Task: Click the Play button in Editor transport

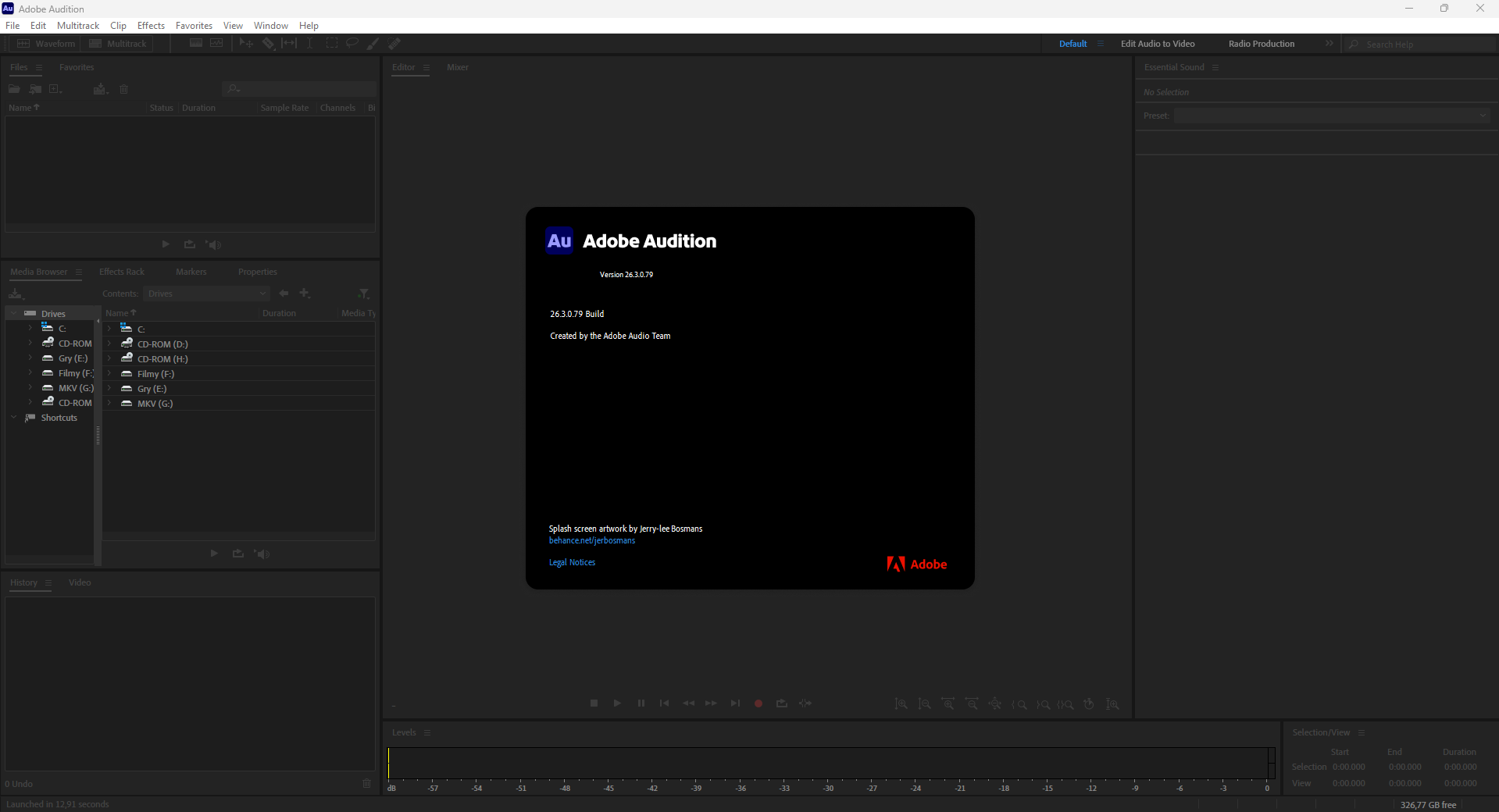Action: click(617, 703)
